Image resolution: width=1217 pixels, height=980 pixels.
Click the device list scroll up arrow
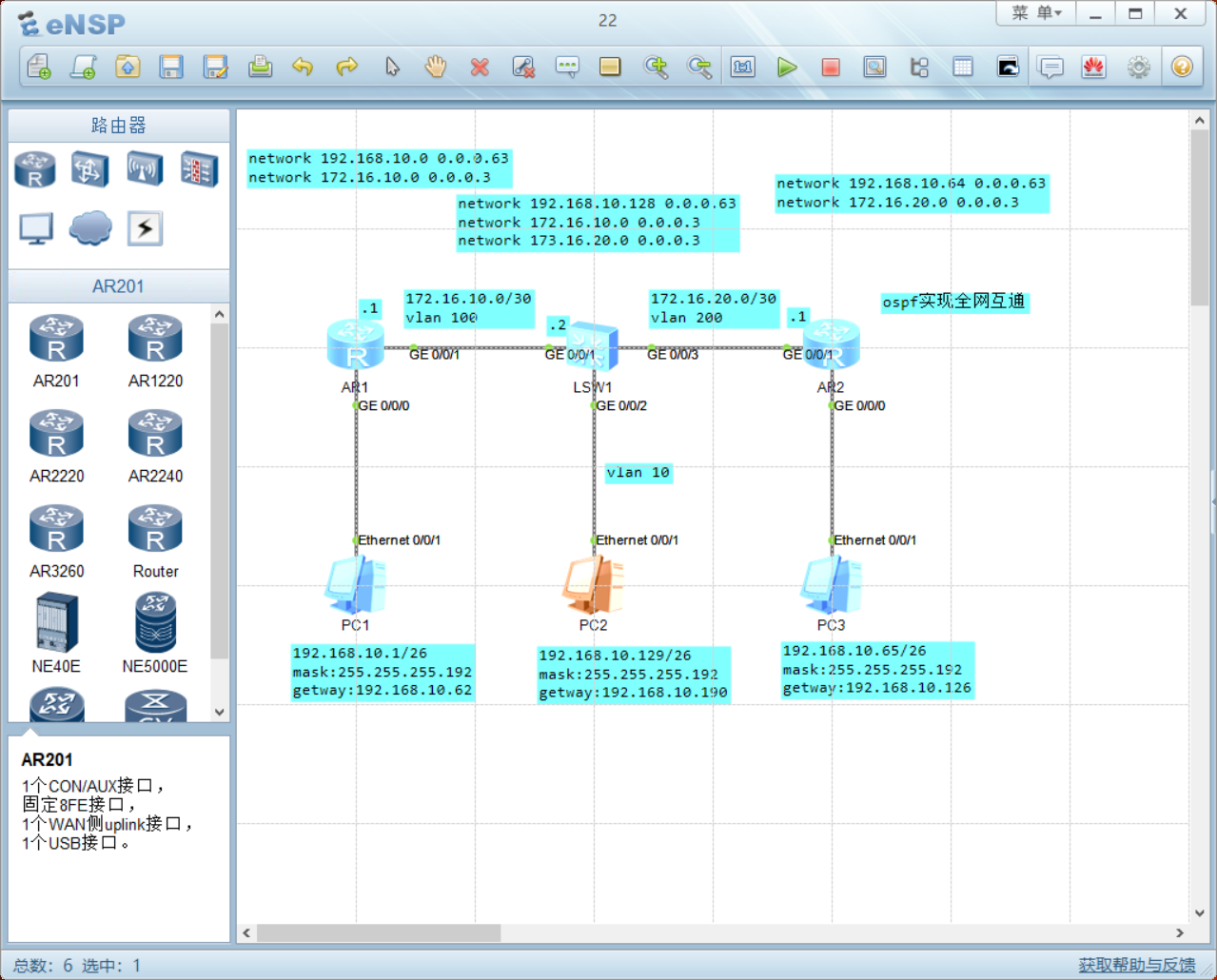[220, 314]
